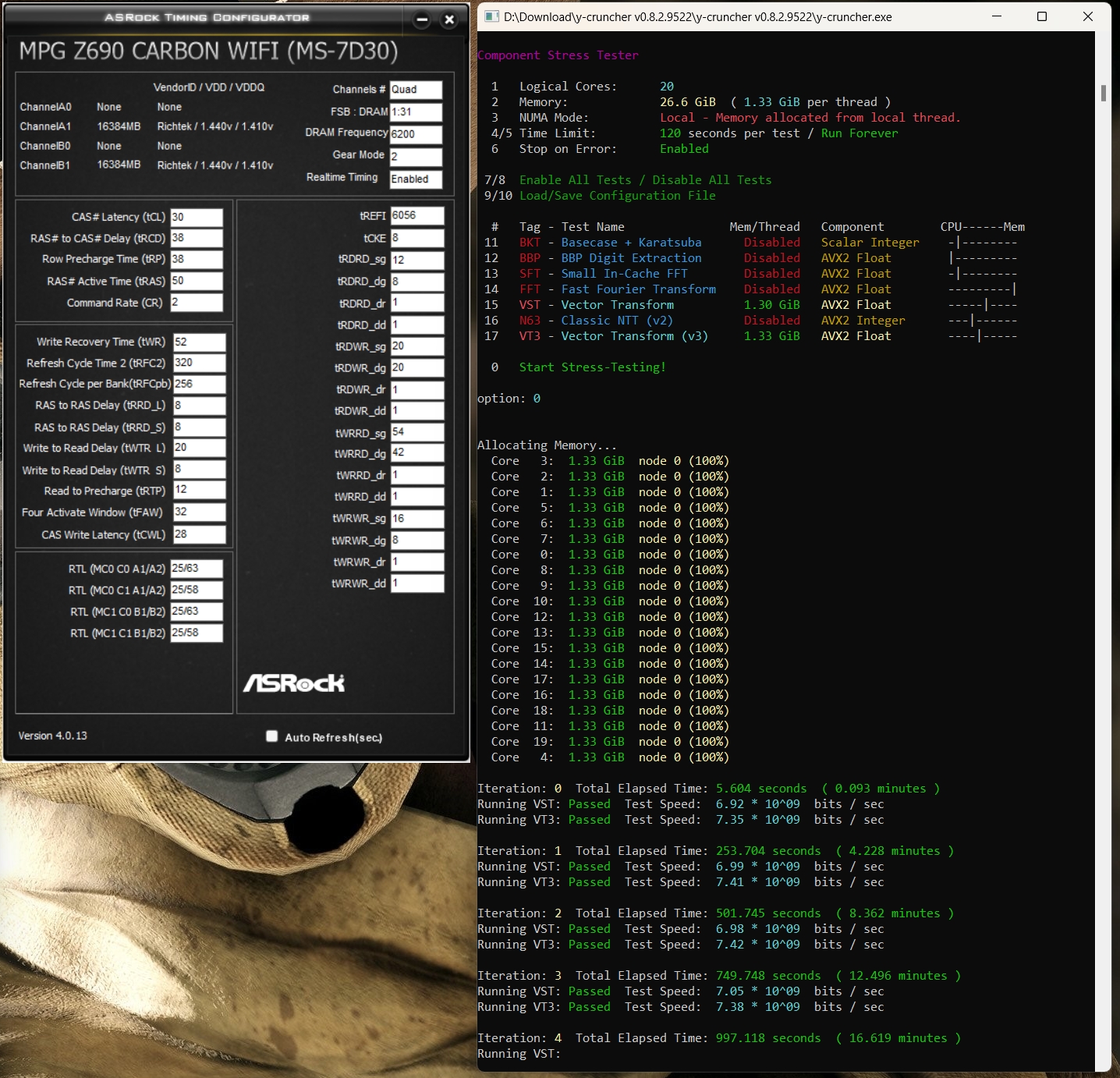Minimize the ASRock Timing Configurator window
Image resolution: width=1120 pixels, height=1078 pixels.
421,20
